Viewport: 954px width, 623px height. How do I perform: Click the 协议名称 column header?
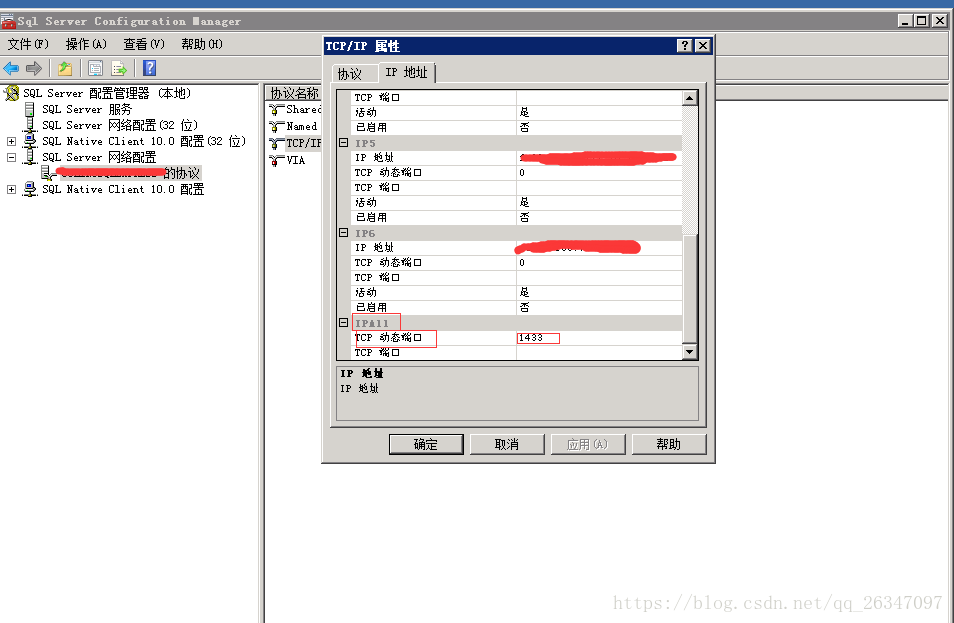[x=294, y=93]
